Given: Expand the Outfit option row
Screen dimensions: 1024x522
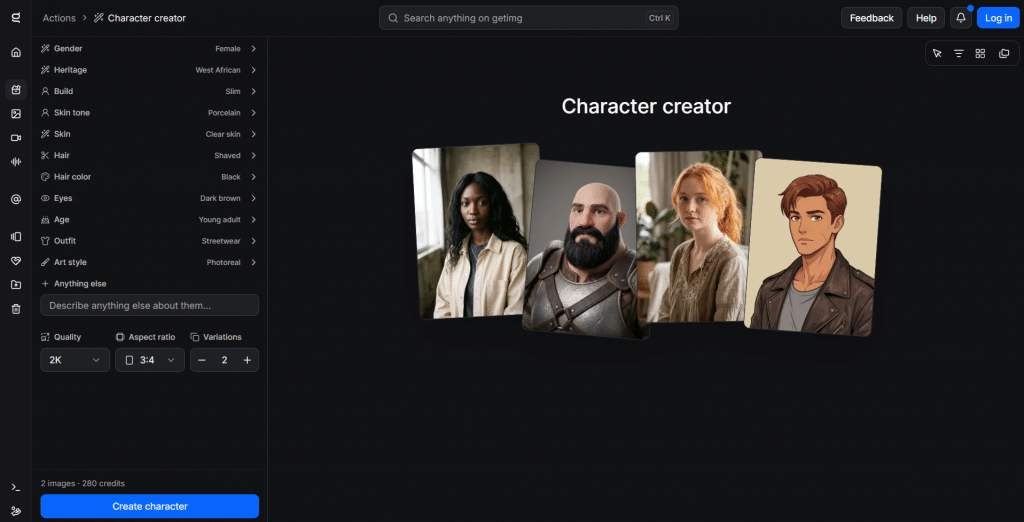Looking at the screenshot, I should click(x=150, y=241).
